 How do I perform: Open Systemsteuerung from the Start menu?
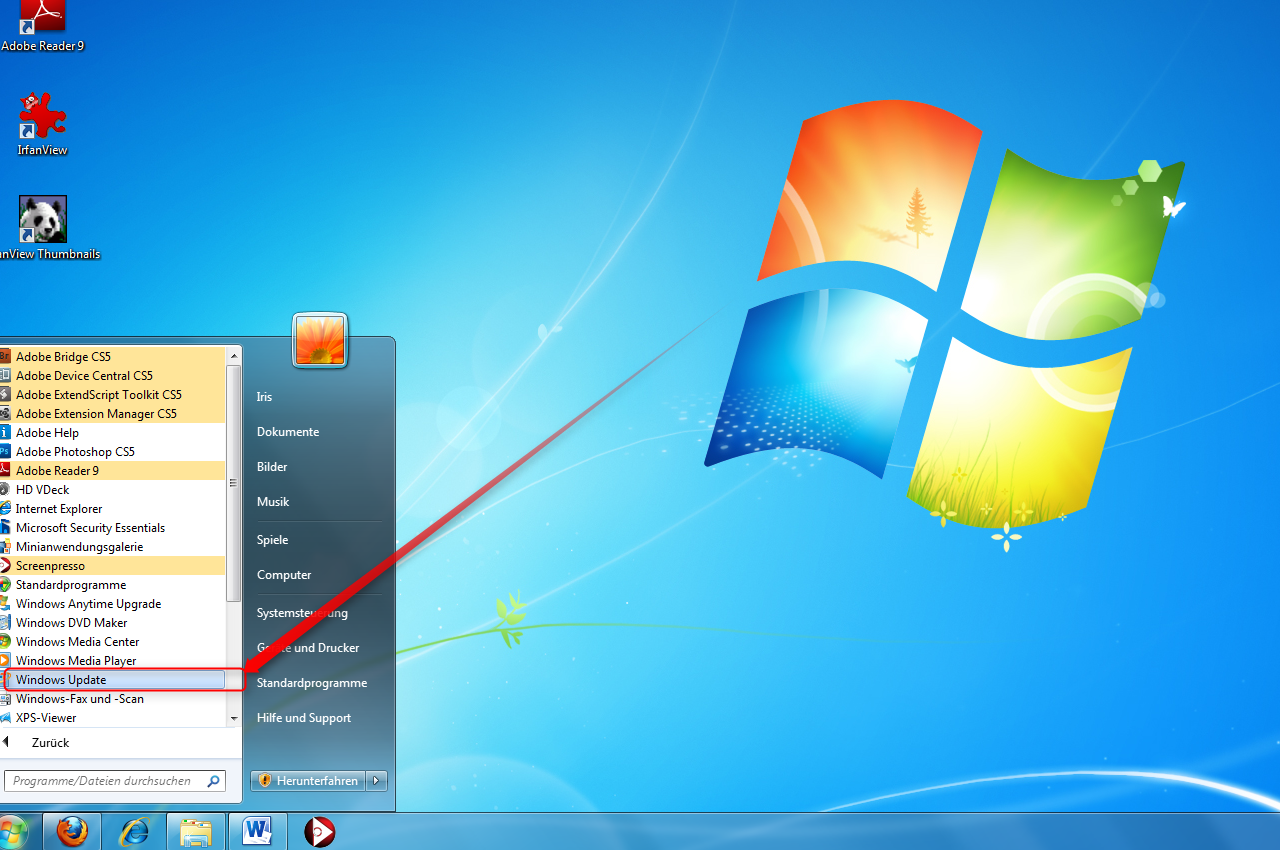click(x=302, y=613)
